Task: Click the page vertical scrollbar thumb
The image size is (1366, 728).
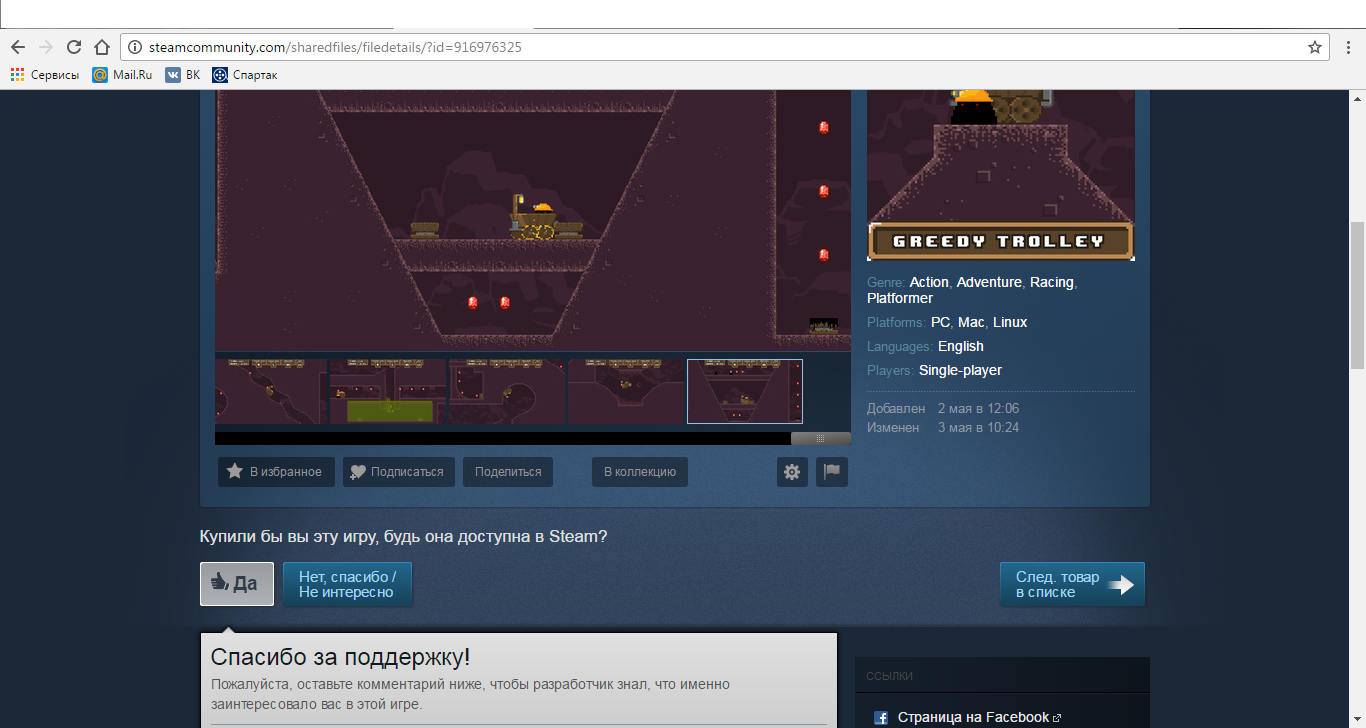Action: tap(1357, 295)
